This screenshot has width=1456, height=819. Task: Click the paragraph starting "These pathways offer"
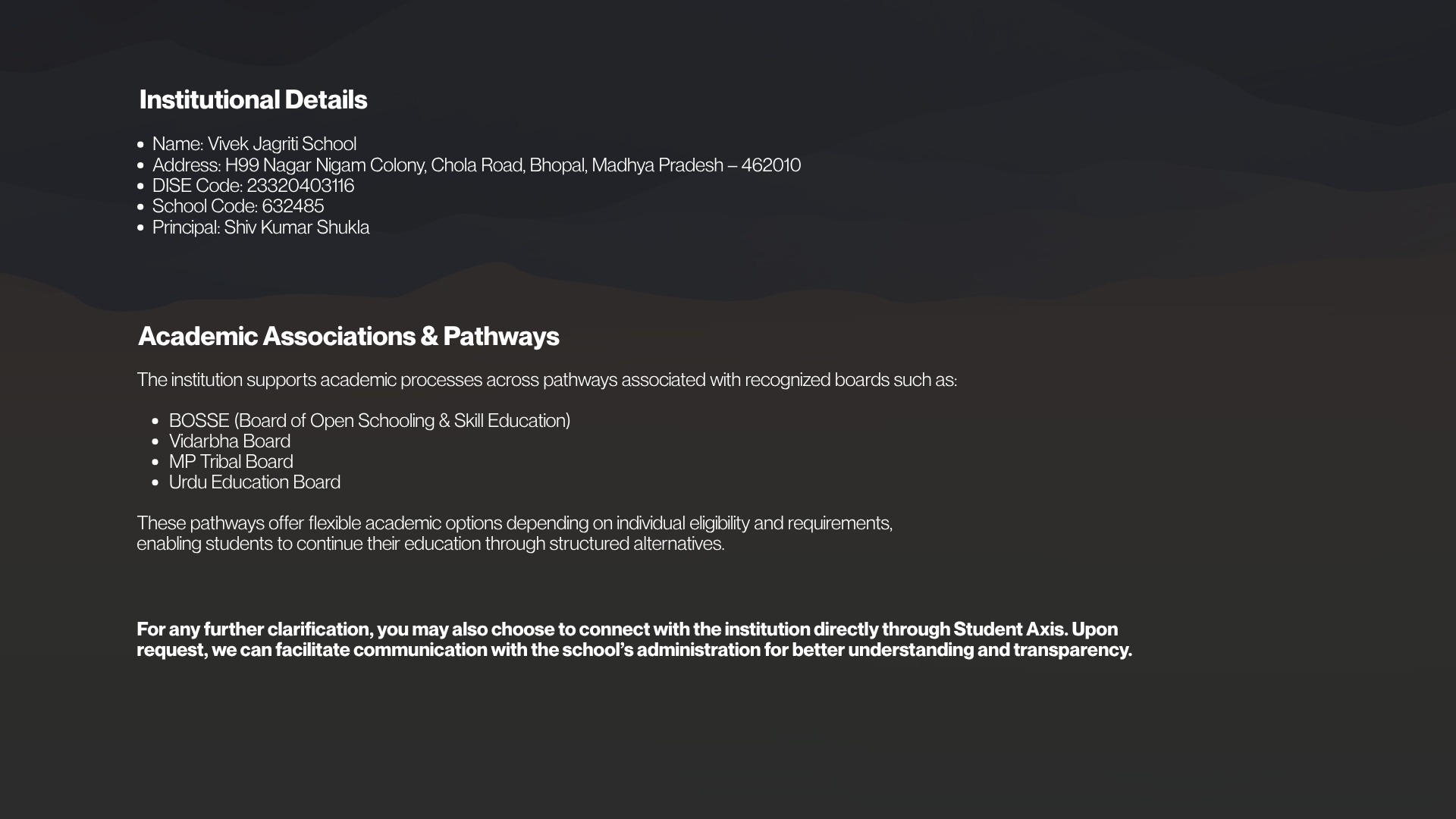[514, 523]
